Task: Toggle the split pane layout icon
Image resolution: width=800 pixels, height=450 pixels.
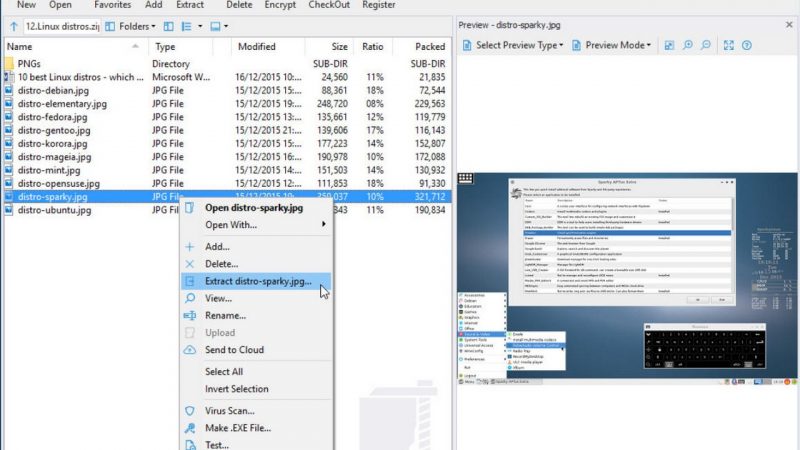Action: pos(168,27)
